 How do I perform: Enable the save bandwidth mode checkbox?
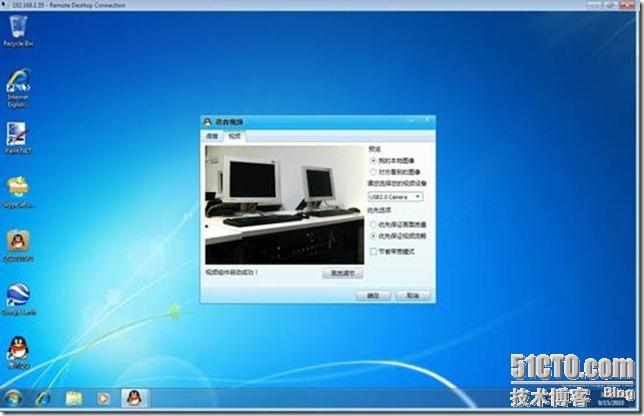[x=373, y=251]
